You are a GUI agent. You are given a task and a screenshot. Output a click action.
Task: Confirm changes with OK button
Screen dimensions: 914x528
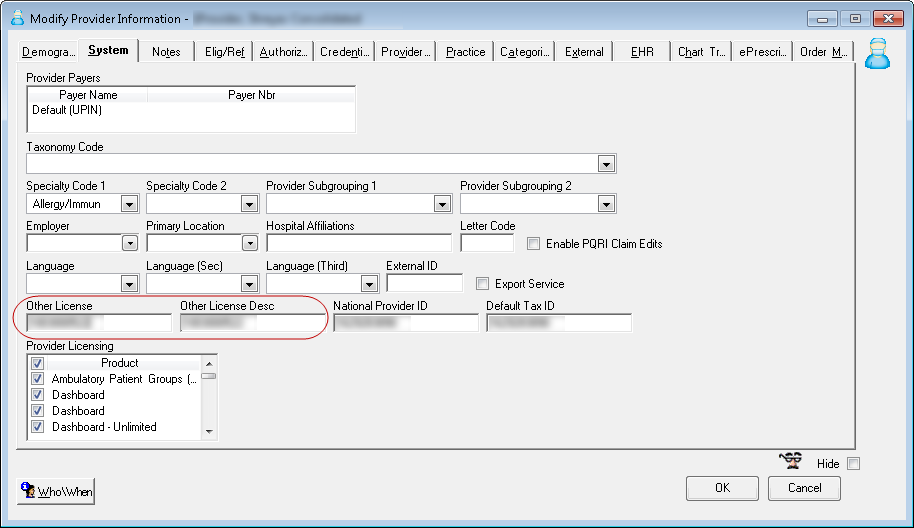tap(722, 488)
